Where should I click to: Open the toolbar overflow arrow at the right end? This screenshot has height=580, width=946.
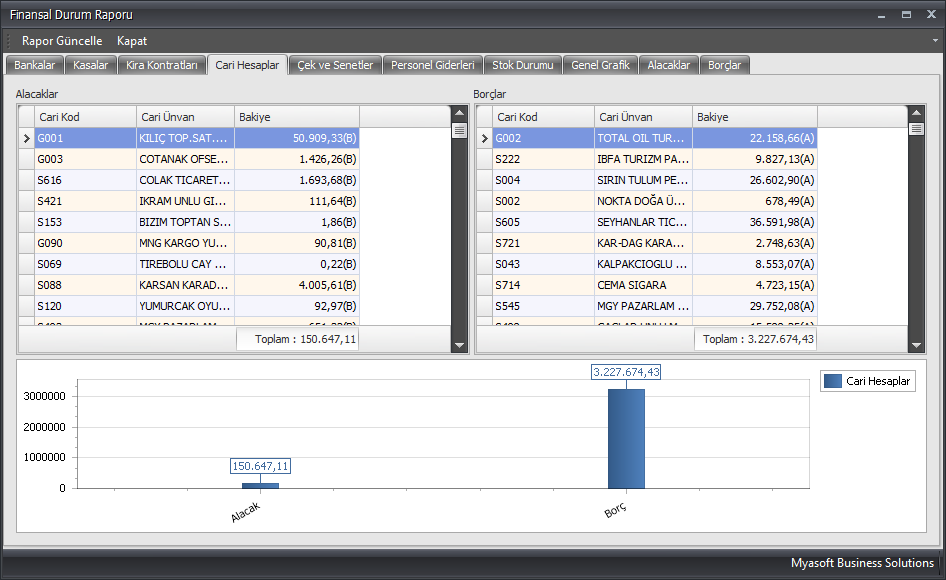935,40
